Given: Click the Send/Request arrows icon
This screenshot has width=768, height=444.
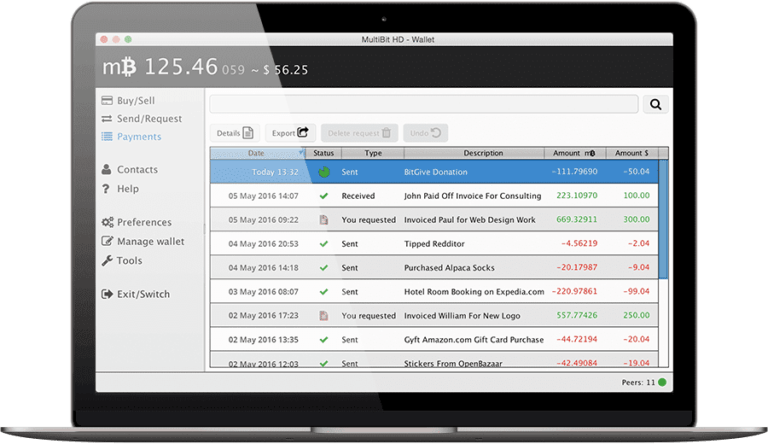Looking at the screenshot, I should (x=107, y=119).
